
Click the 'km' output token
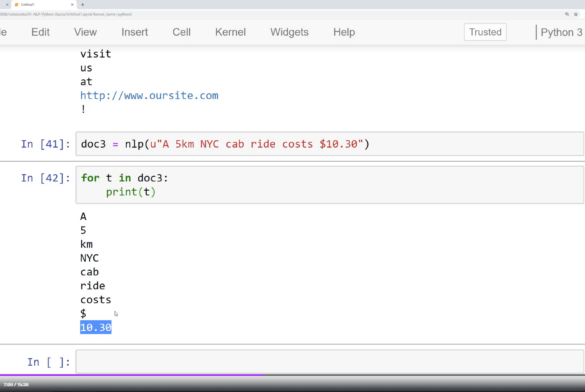(x=86, y=244)
